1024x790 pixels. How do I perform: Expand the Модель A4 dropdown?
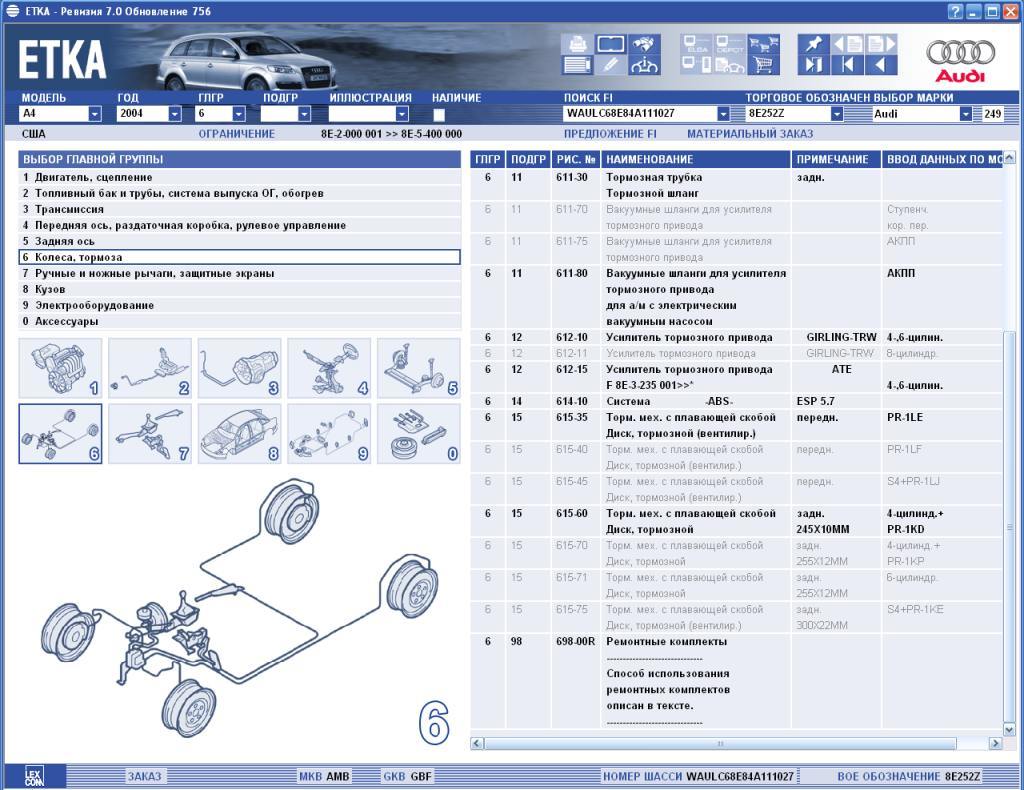pyautogui.click(x=95, y=114)
